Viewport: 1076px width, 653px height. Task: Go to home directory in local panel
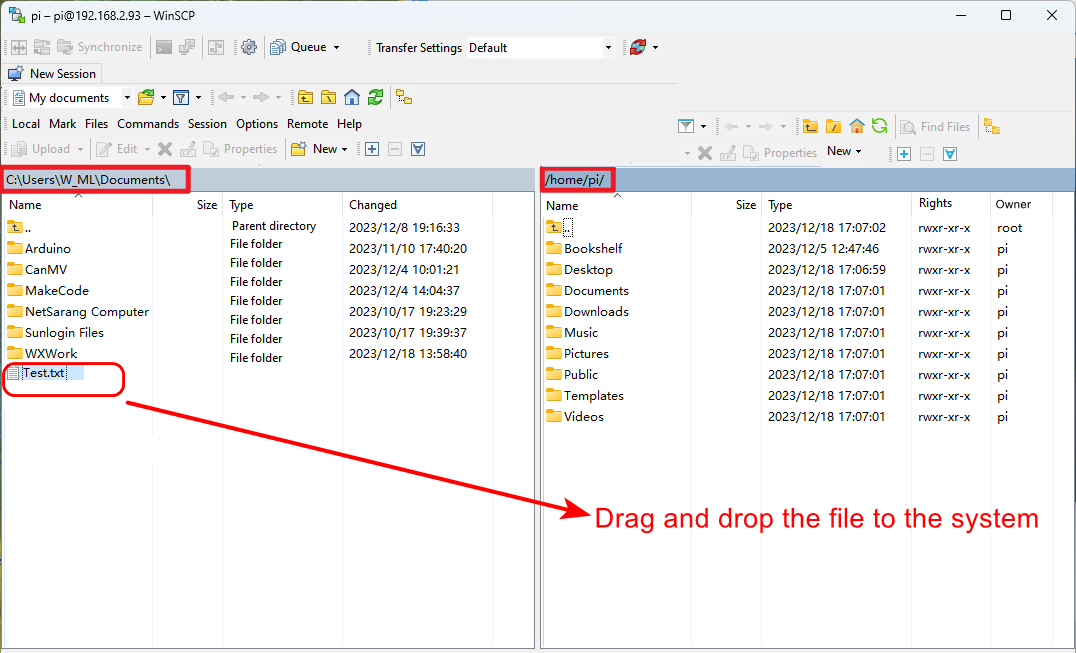click(x=352, y=97)
